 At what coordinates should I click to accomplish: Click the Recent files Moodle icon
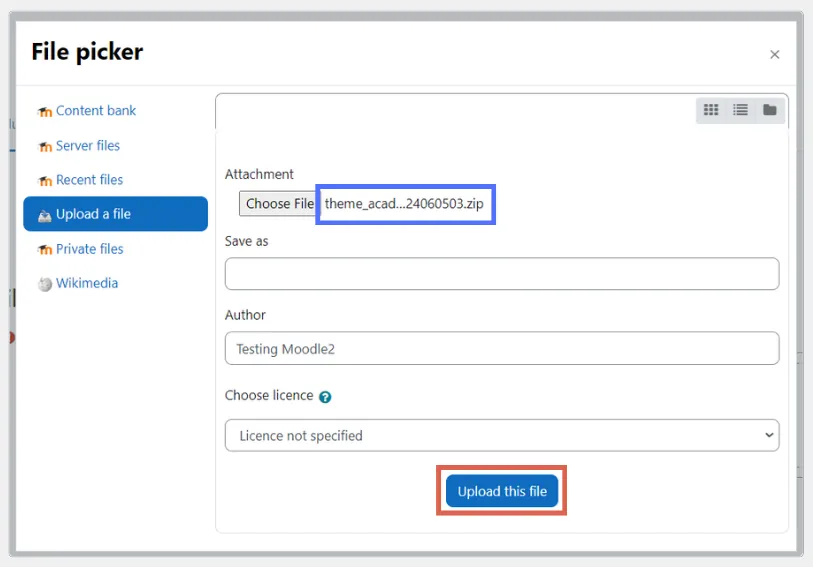point(45,181)
